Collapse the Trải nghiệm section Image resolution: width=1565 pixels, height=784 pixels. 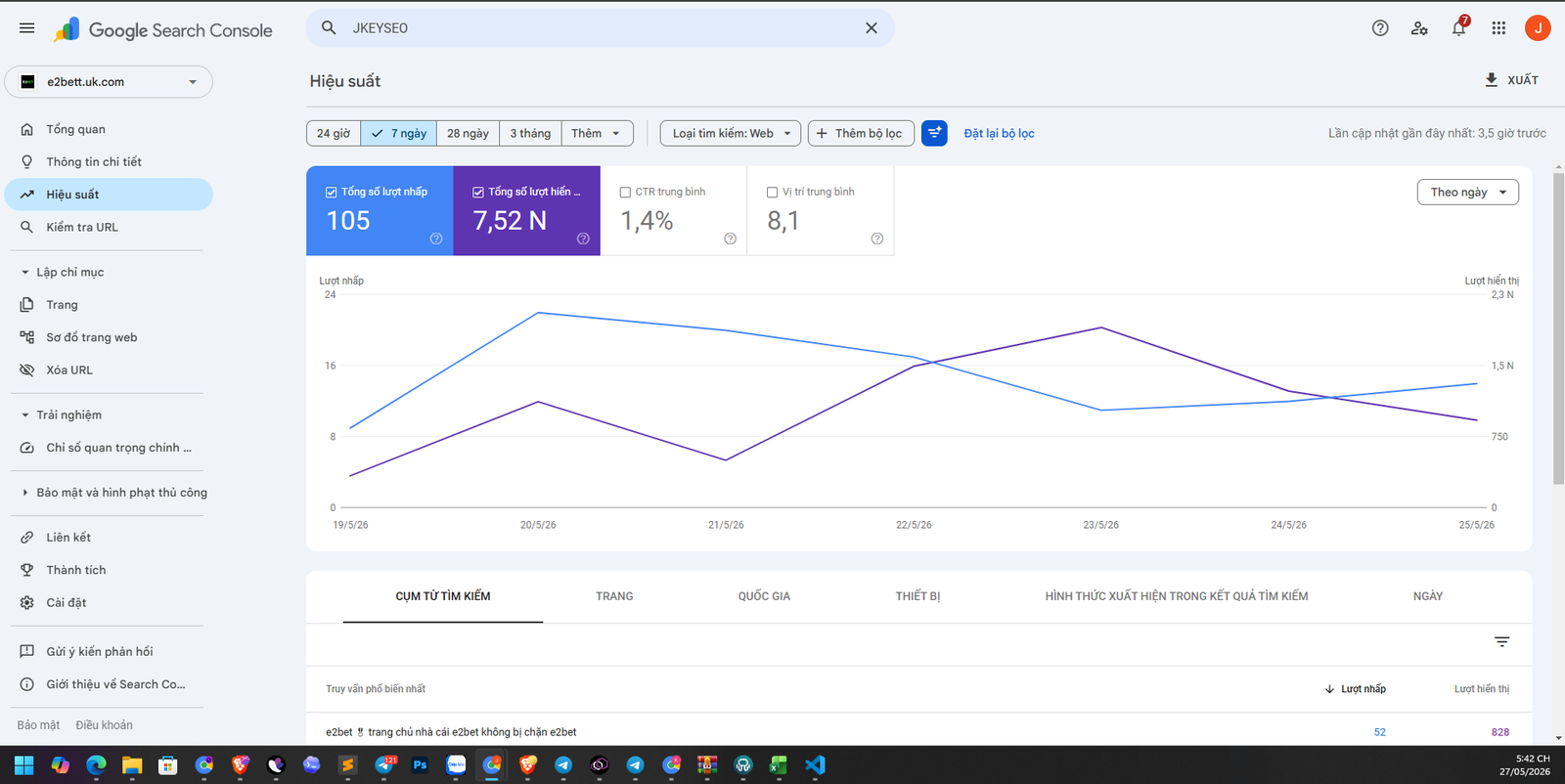coord(62,414)
